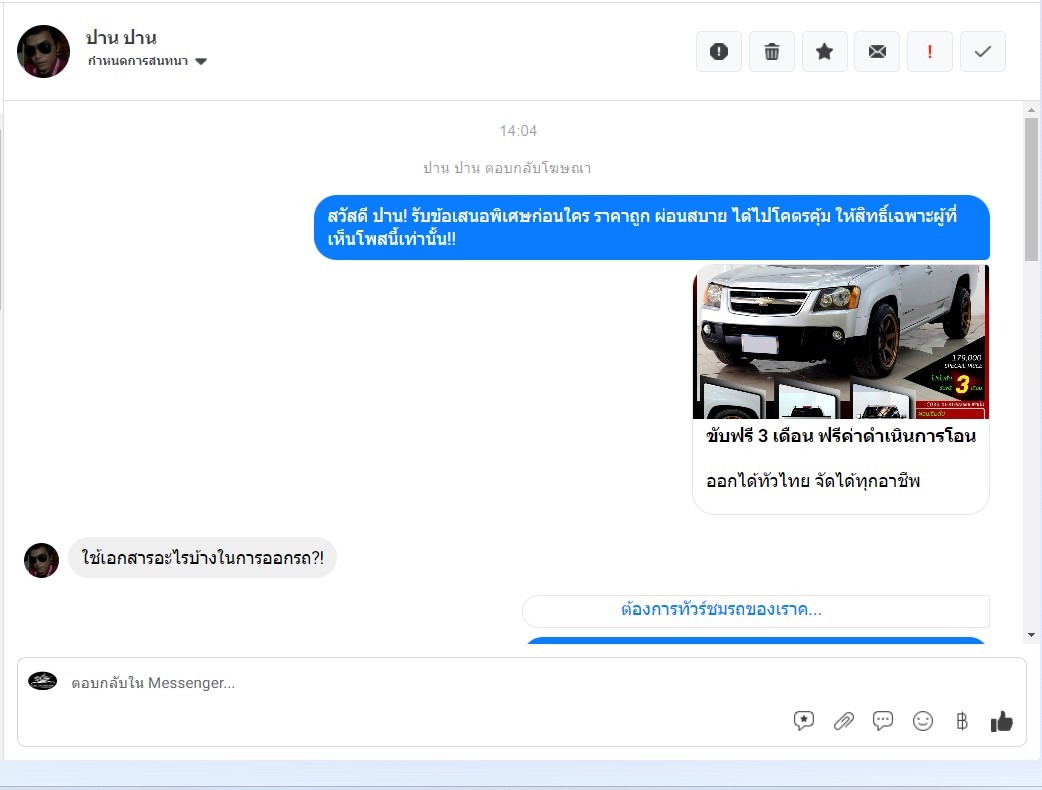
Task: Open ปาน ปาน's header profile picture
Action: (x=44, y=52)
